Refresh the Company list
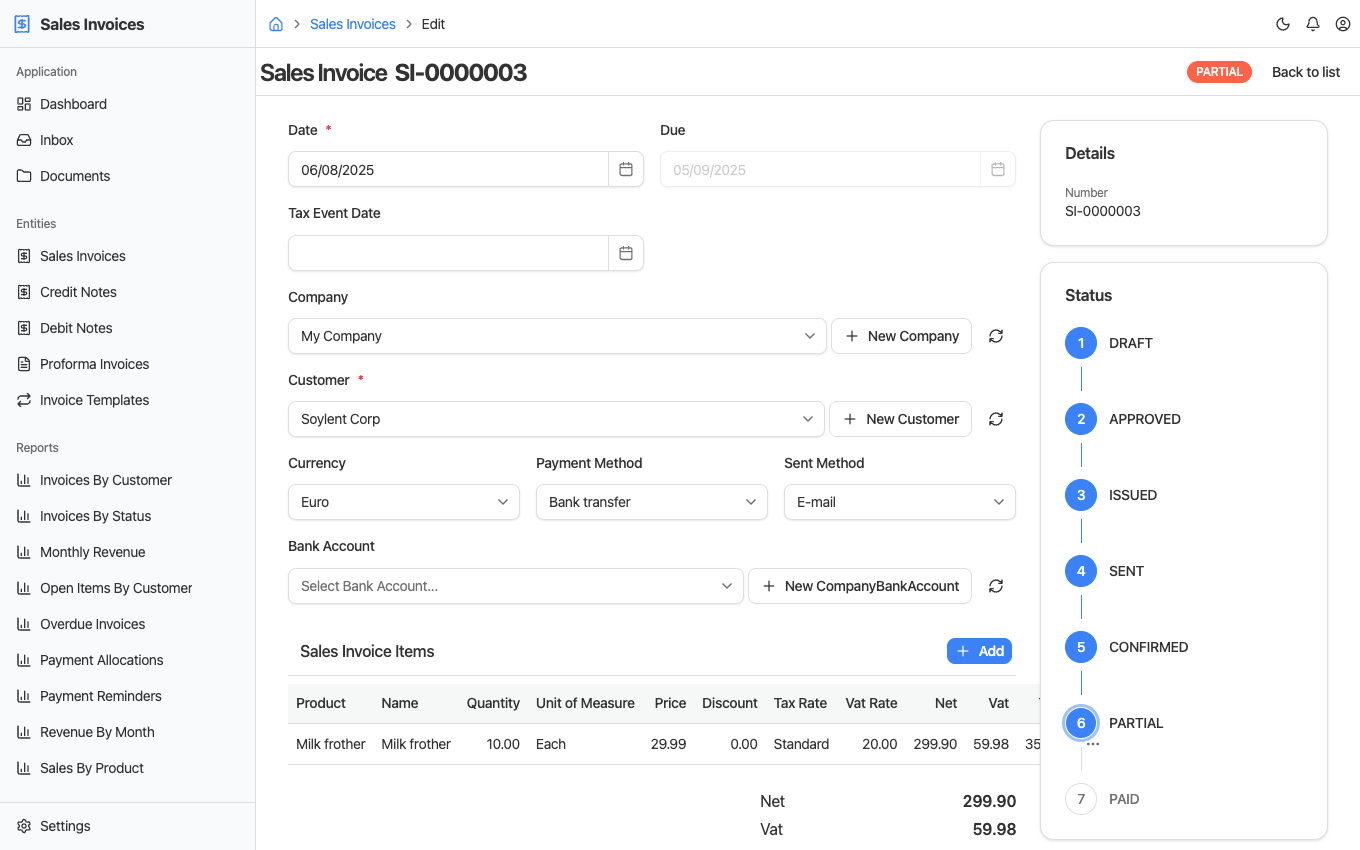The width and height of the screenshot is (1360, 850). 996,336
